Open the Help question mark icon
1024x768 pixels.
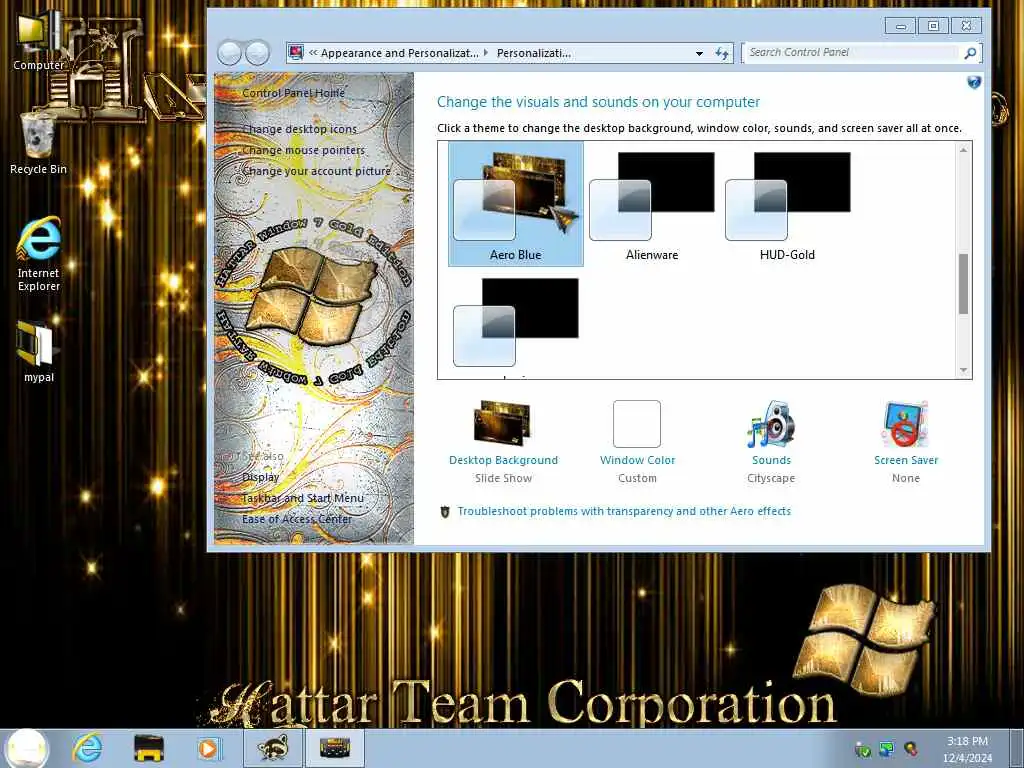974,82
